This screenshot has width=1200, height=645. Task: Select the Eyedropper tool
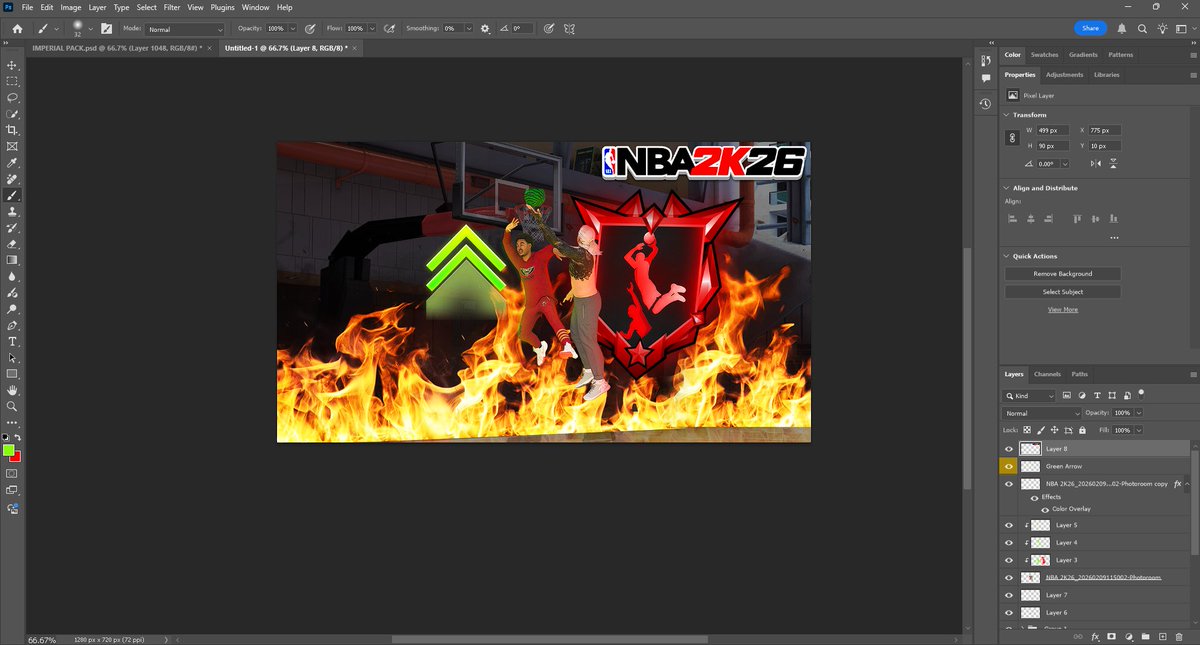pos(12,163)
